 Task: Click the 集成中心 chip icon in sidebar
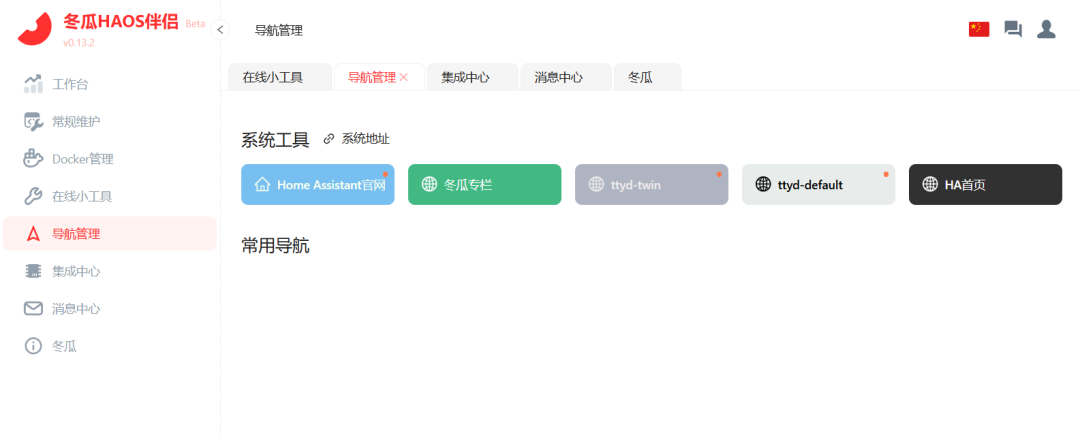click(33, 271)
